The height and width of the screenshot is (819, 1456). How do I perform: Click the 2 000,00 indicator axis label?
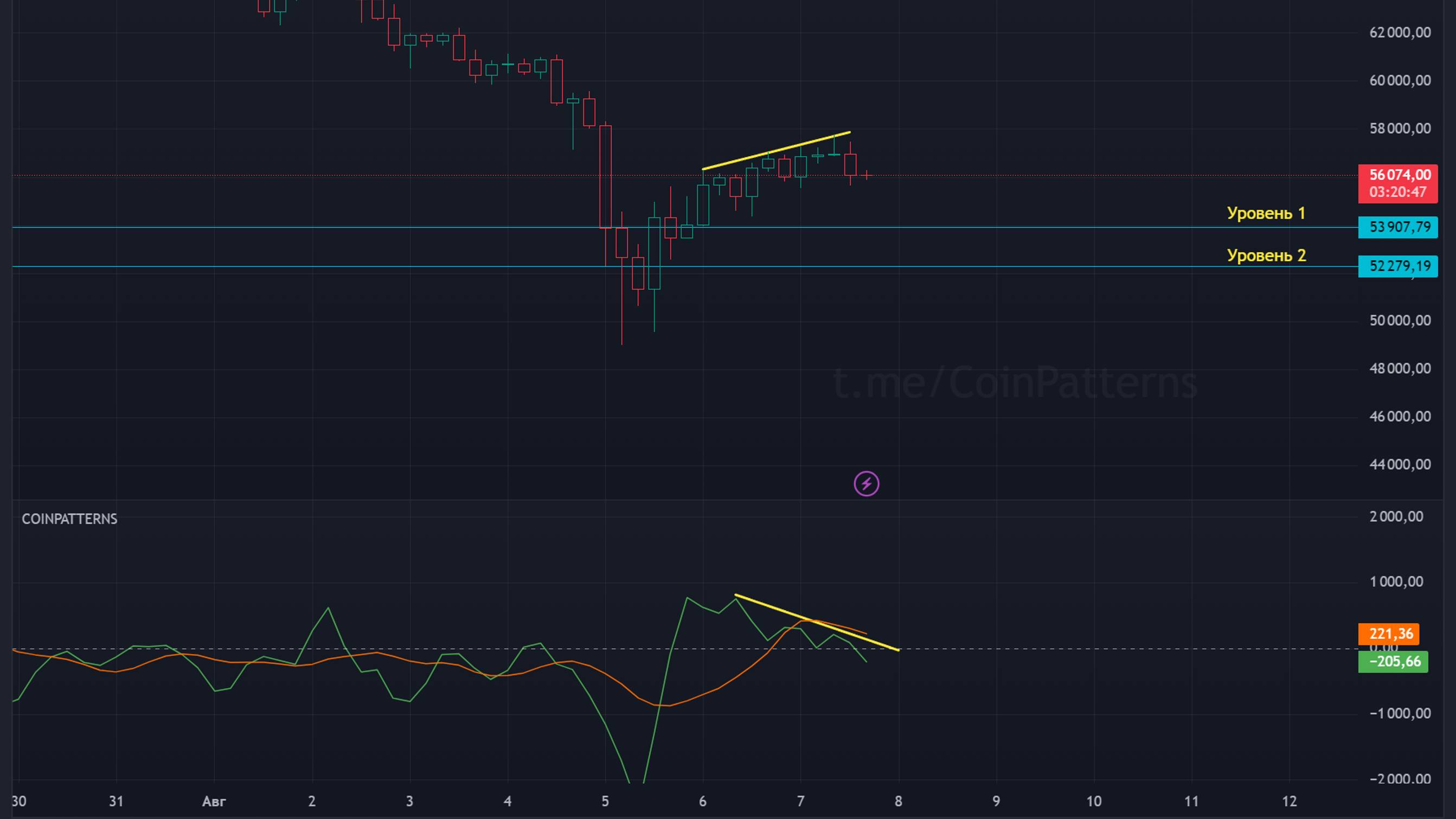(x=1396, y=516)
